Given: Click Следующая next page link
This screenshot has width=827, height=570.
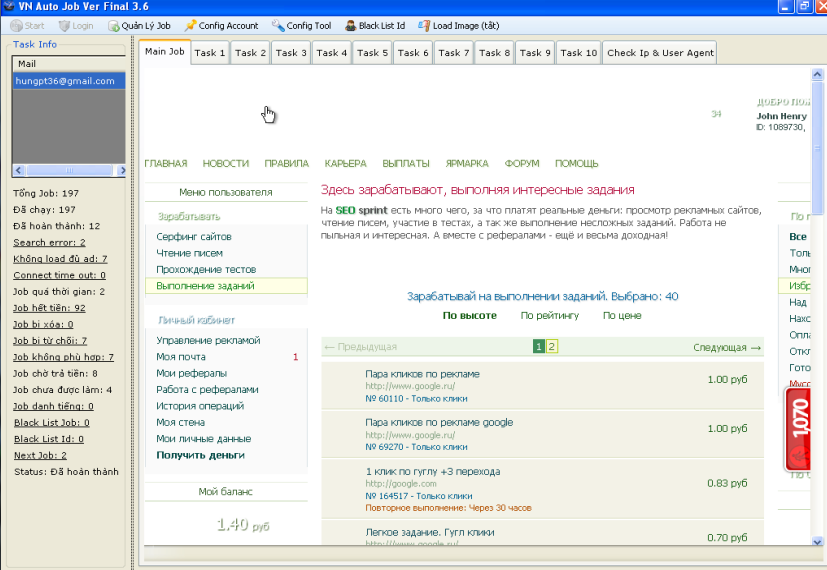Looking at the screenshot, I should point(727,347).
